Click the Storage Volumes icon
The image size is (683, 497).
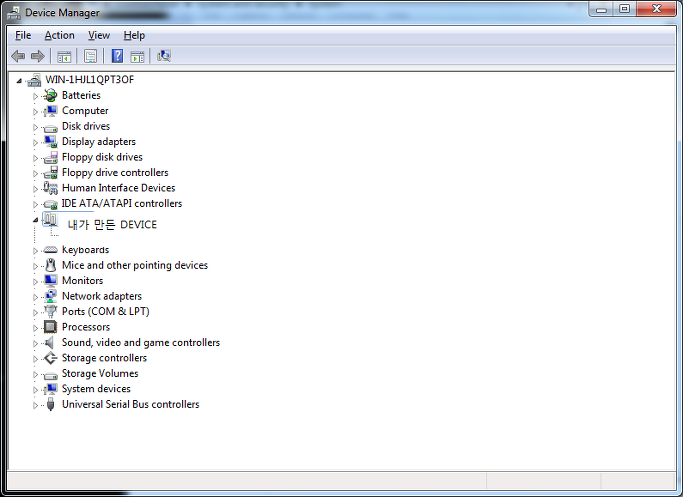pyautogui.click(x=51, y=375)
